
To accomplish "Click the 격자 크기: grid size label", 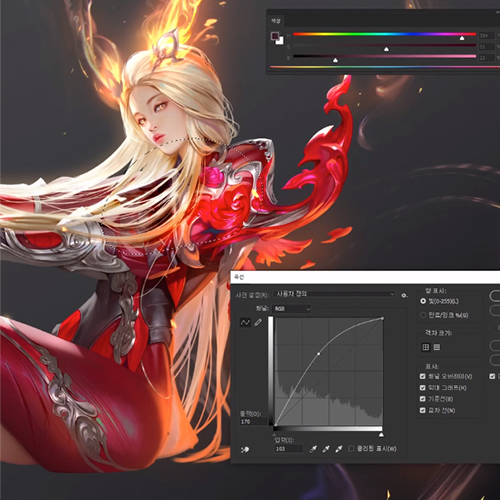I will click(x=438, y=333).
